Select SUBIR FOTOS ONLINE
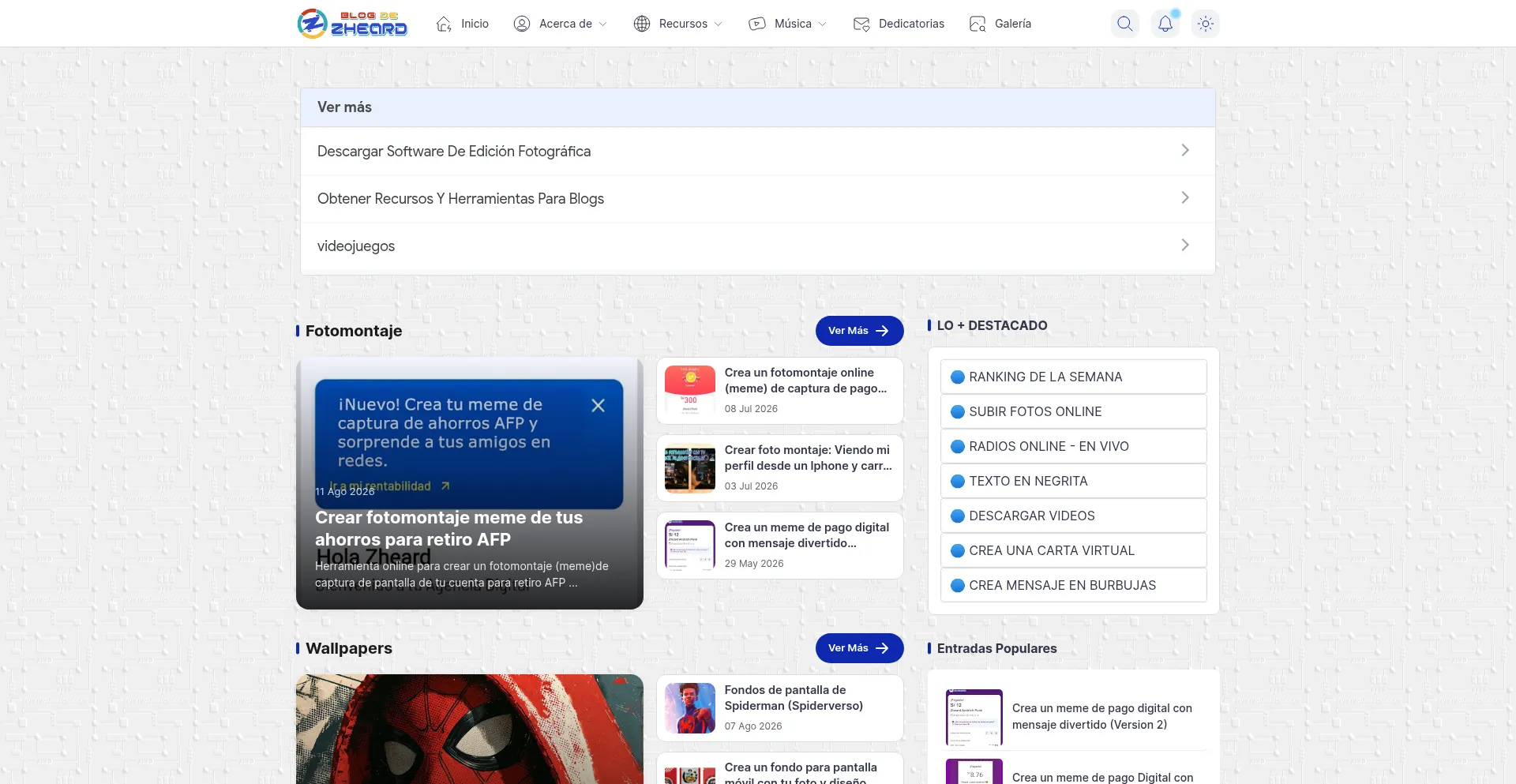 (x=1073, y=411)
